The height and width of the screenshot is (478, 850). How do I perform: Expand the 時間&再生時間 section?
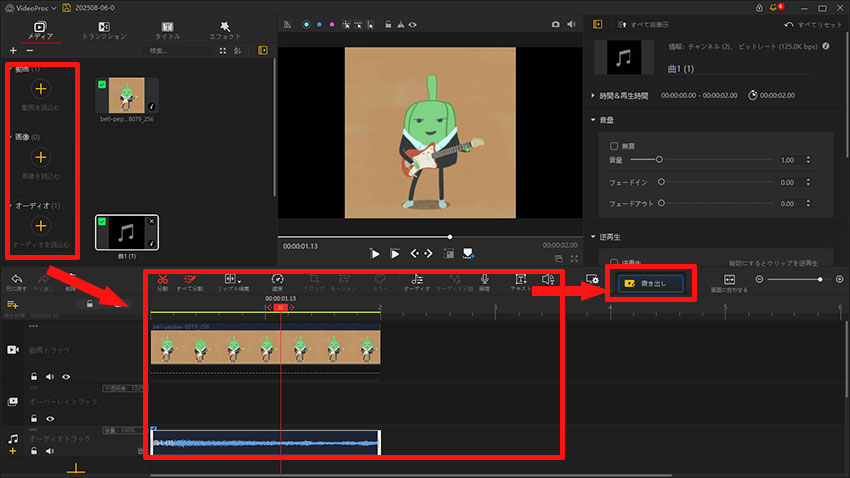point(593,95)
